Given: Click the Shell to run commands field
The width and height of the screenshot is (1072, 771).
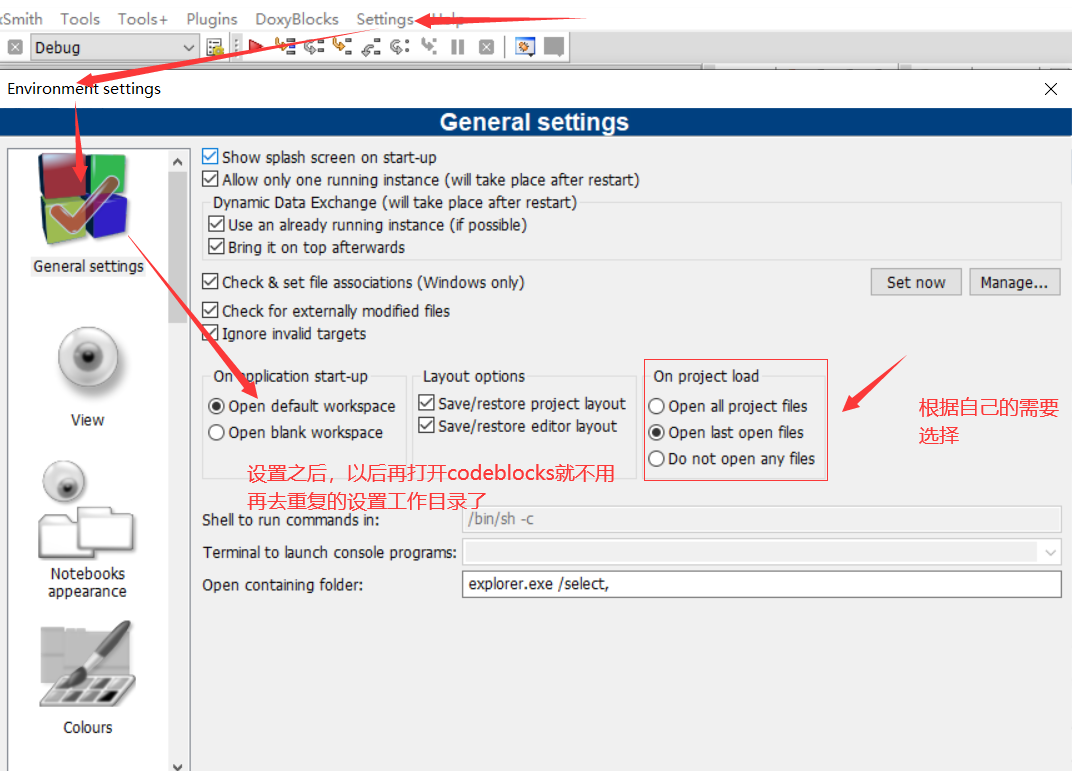Looking at the screenshot, I should pyautogui.click(x=762, y=519).
